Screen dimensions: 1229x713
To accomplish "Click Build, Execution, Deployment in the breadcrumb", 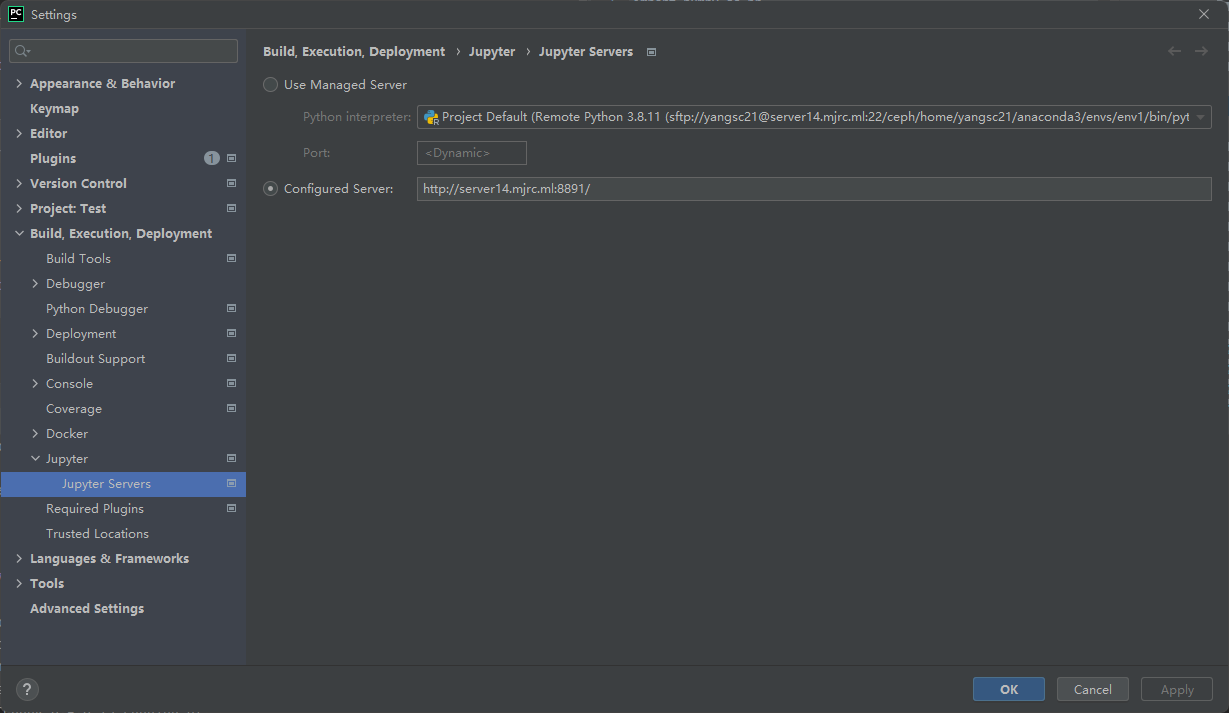I will pos(354,51).
